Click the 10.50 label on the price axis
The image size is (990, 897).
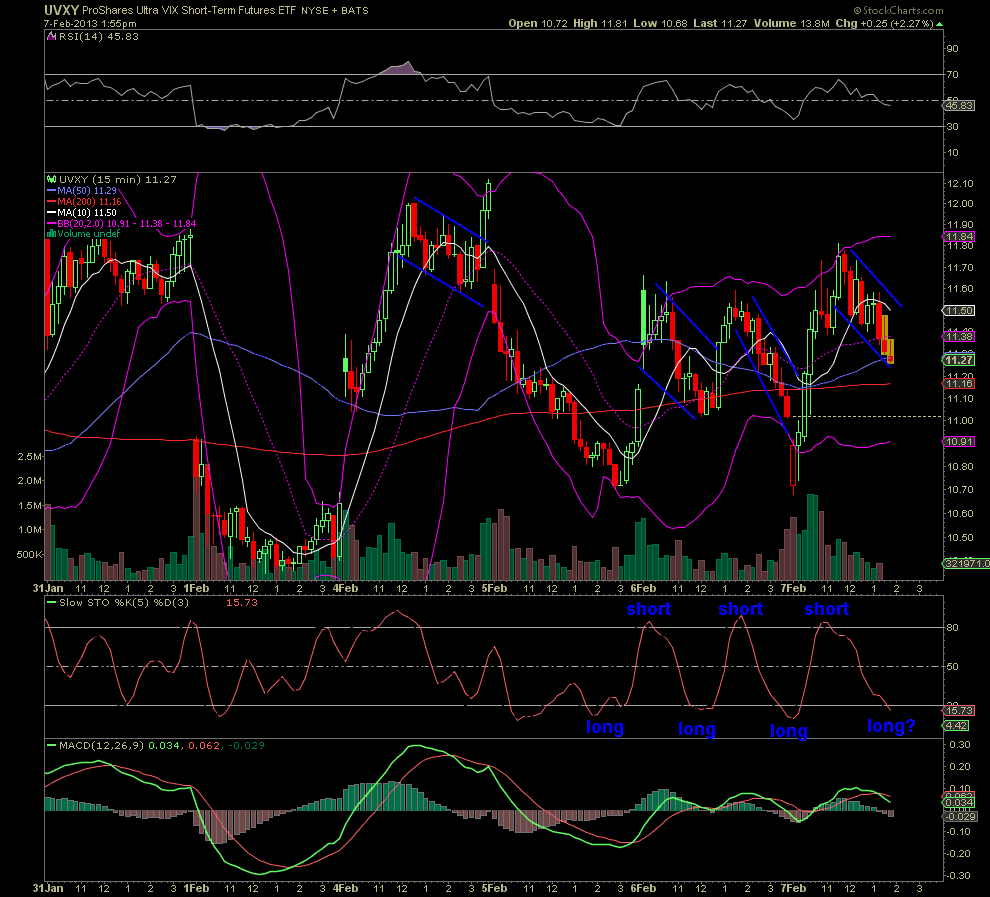coord(960,538)
